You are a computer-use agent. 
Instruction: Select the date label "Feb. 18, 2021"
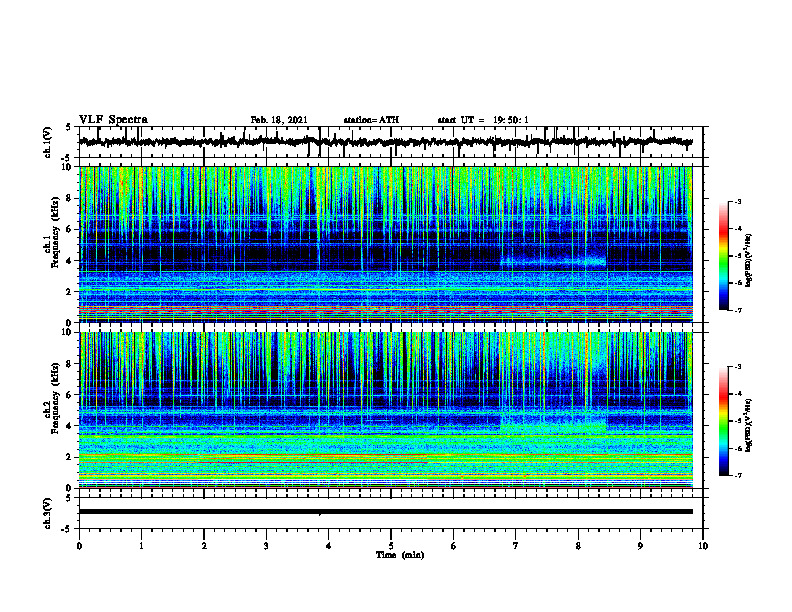tap(279, 120)
